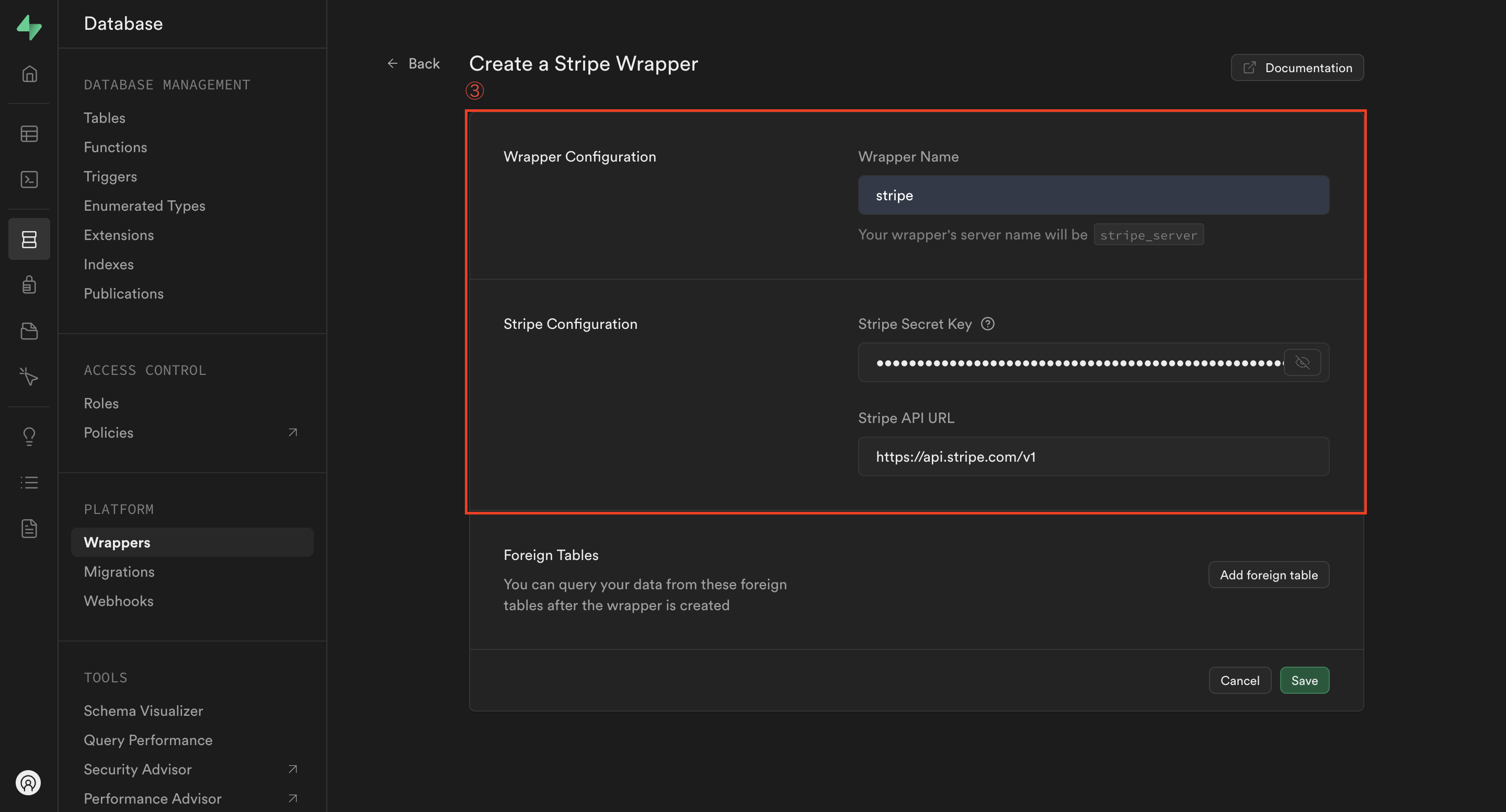Screen dimensions: 1506x812
Task: Toggle secret key visibility eye icon
Action: (x=1302, y=362)
